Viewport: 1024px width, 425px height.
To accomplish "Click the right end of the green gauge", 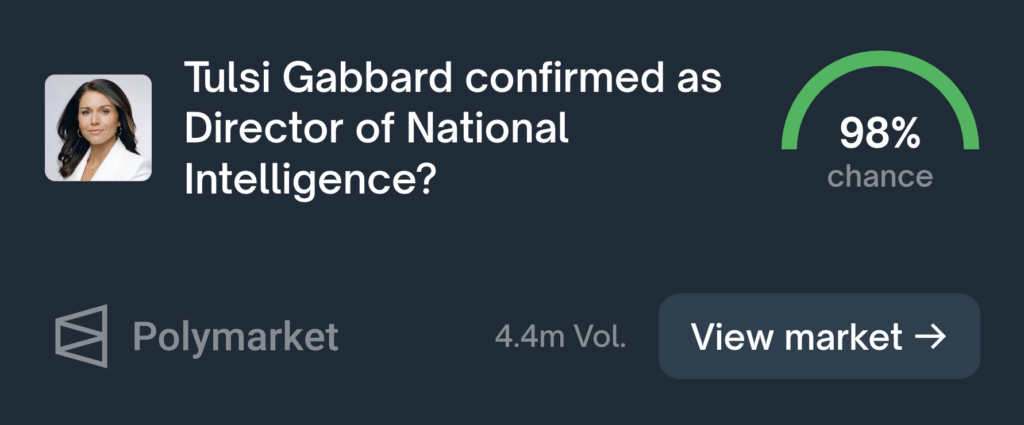I will pos(969,142).
